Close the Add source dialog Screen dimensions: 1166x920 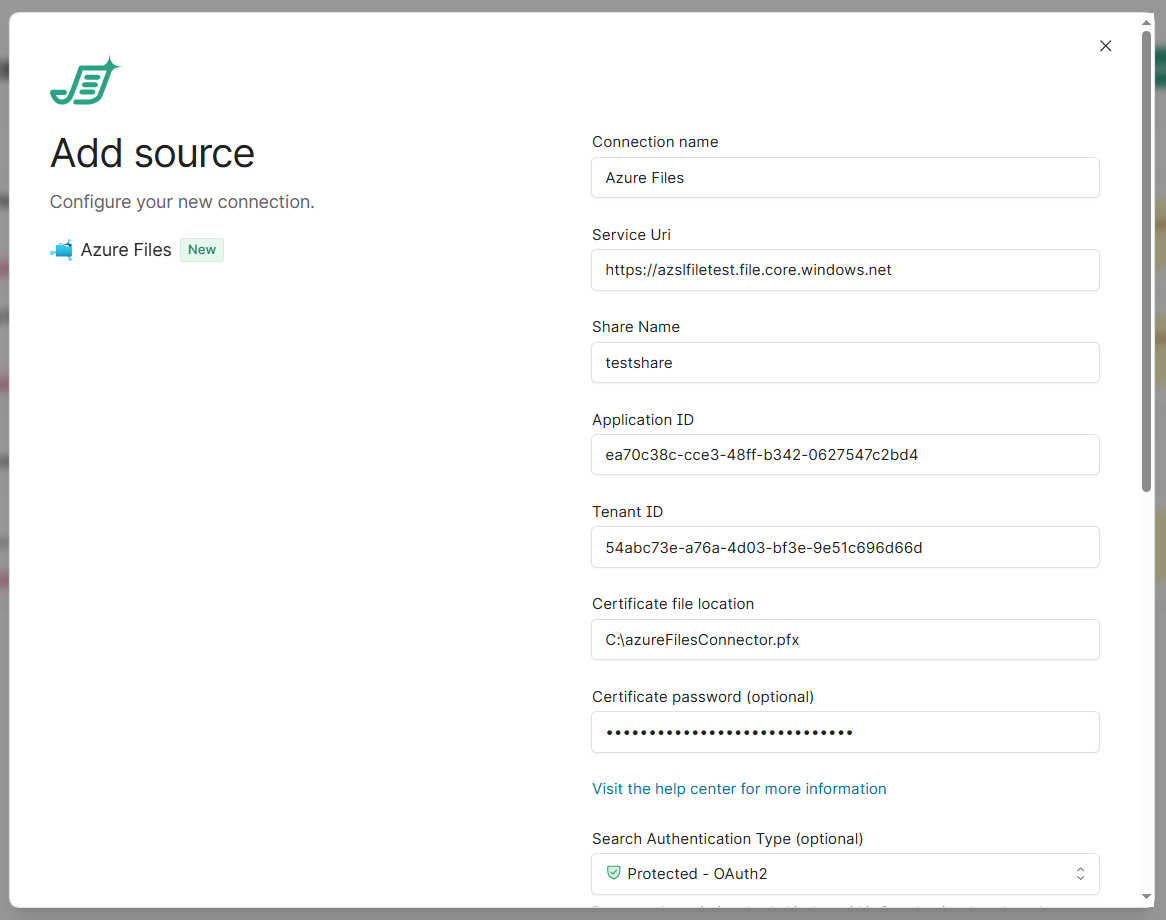pyautogui.click(x=1105, y=46)
